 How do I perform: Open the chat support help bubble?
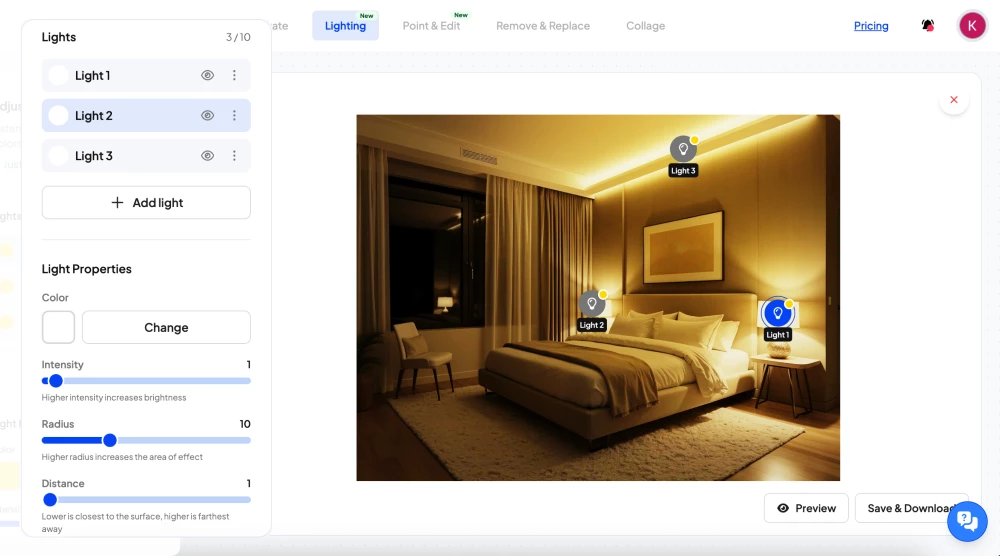966,520
